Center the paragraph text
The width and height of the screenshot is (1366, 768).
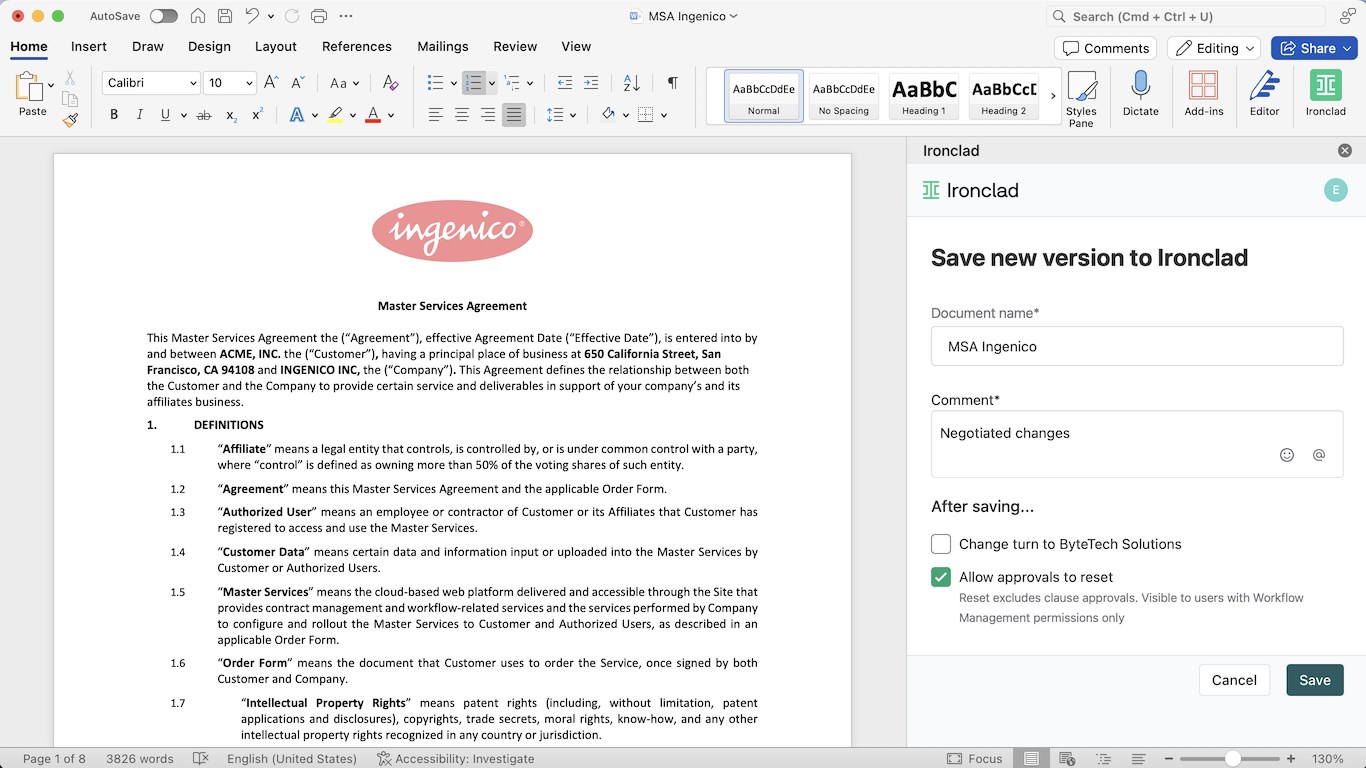[462, 115]
